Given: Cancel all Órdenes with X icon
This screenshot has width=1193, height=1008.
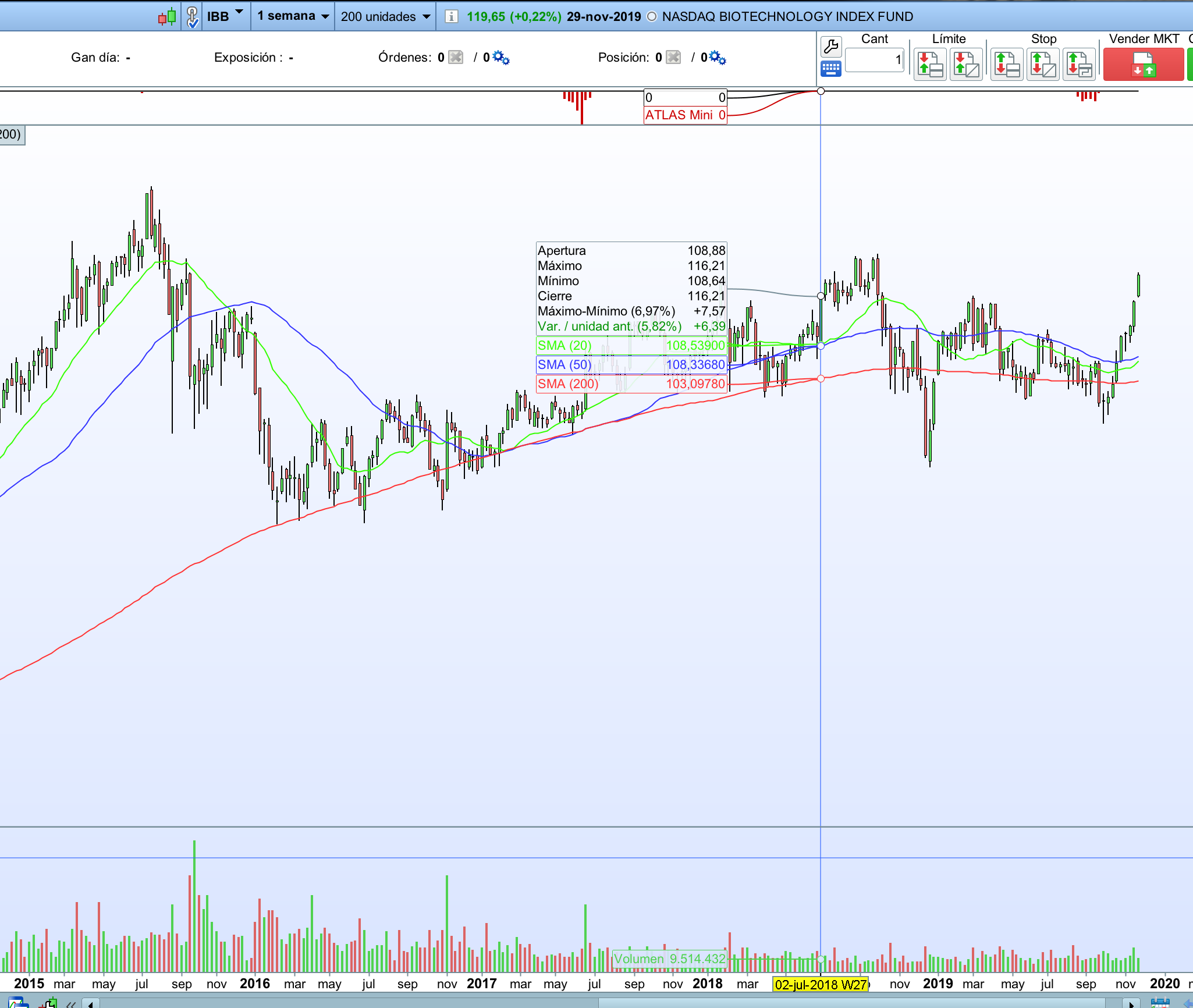Looking at the screenshot, I should [456, 57].
